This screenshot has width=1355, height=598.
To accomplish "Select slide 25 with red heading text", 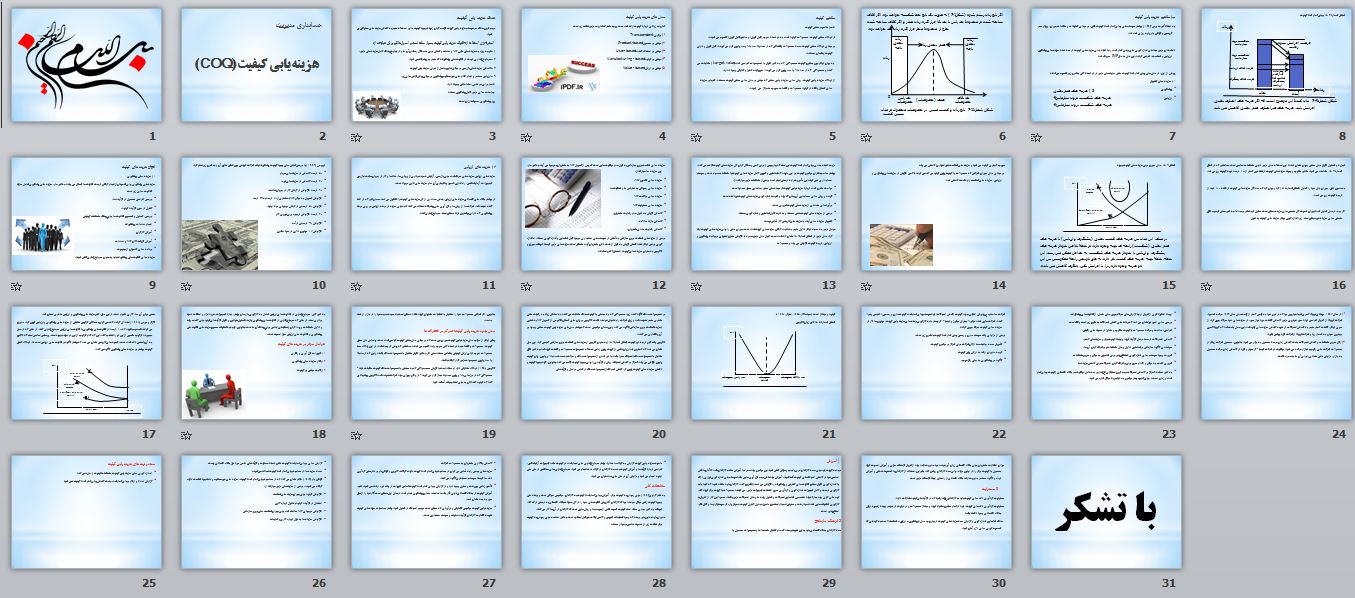I will point(86,512).
